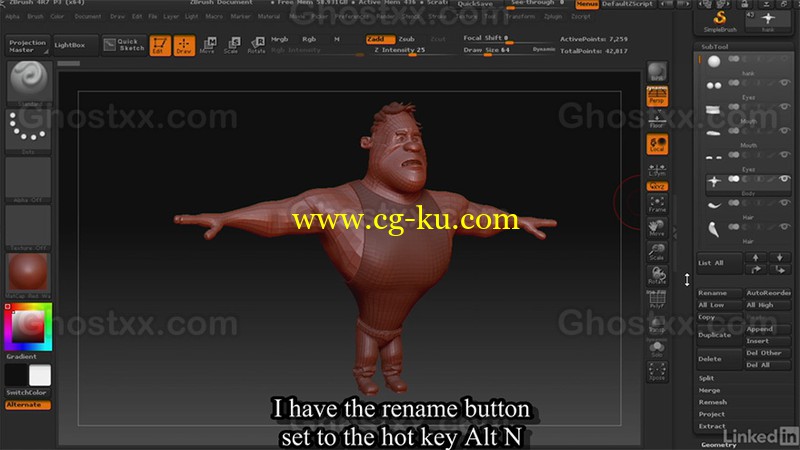Click the Move view icon in right shelf

tap(657, 228)
